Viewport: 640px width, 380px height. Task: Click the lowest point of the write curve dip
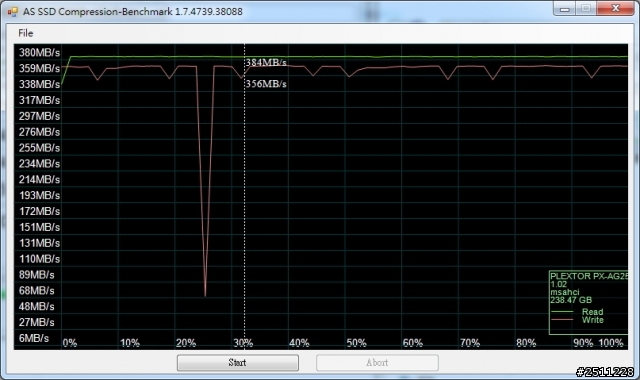pos(205,295)
